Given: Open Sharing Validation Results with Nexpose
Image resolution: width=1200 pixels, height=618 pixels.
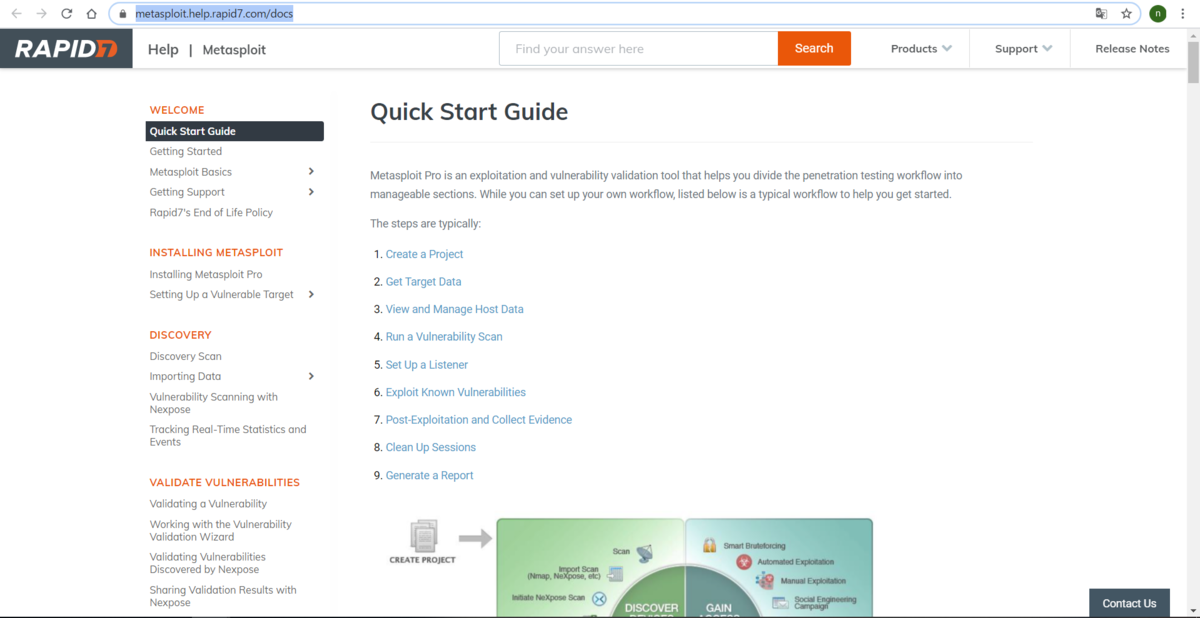Looking at the screenshot, I should (x=223, y=596).
